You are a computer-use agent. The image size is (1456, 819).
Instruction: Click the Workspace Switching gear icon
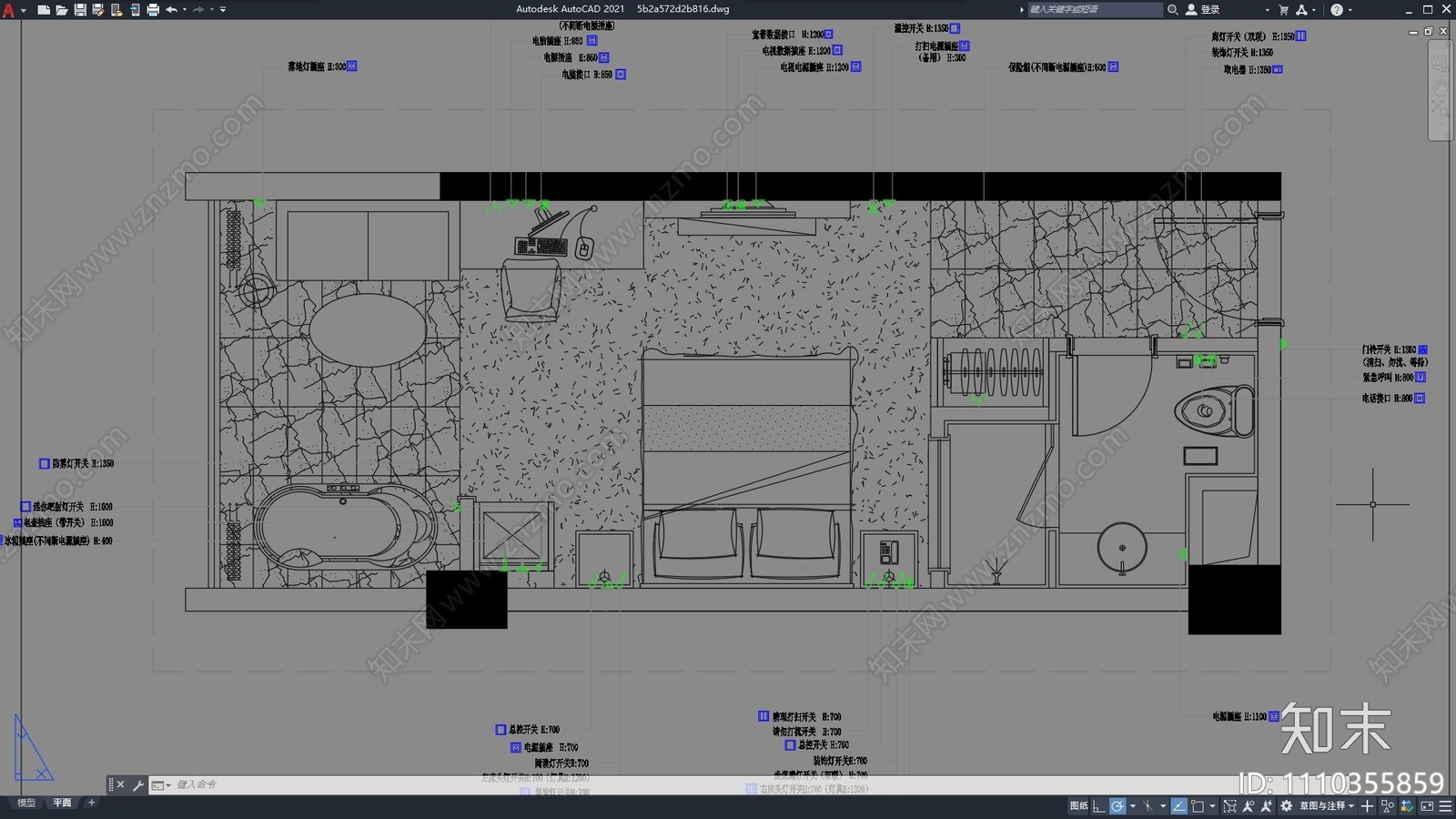click(x=1286, y=805)
